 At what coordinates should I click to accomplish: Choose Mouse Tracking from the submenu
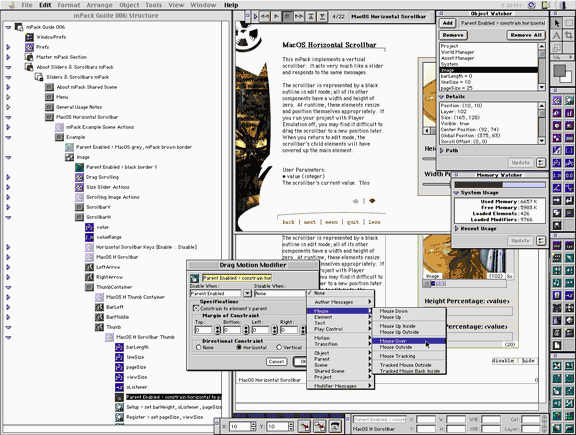pyautogui.click(x=397, y=356)
